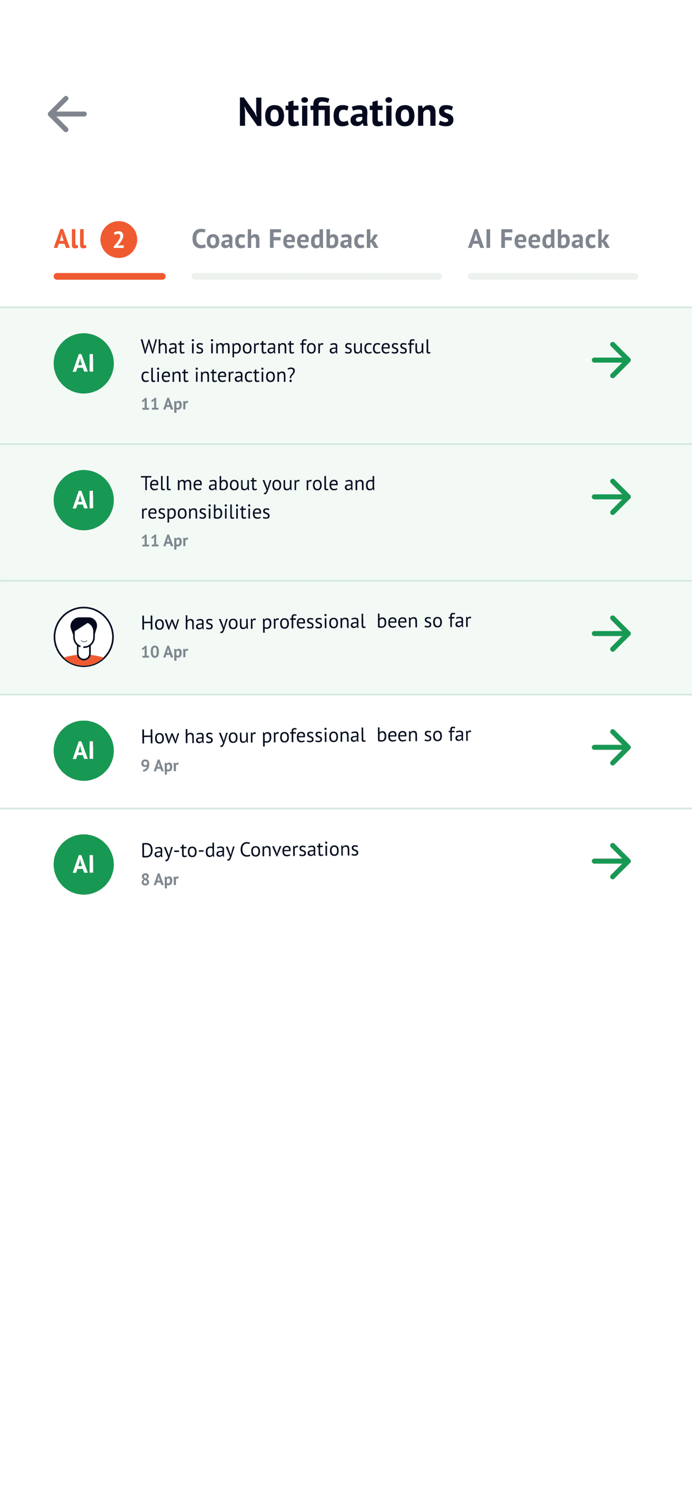692x1500 pixels.
Task: Select the AI avatar beside the client interaction question
Action: [x=84, y=363]
